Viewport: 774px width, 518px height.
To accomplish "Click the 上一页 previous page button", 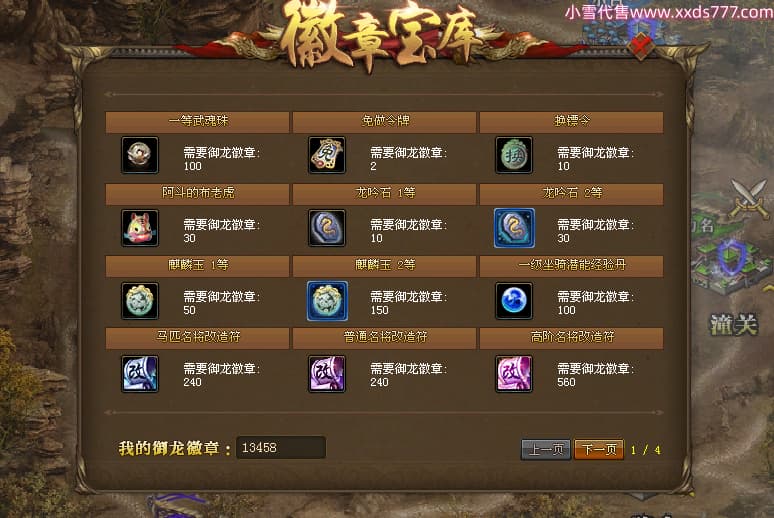I will pos(546,449).
